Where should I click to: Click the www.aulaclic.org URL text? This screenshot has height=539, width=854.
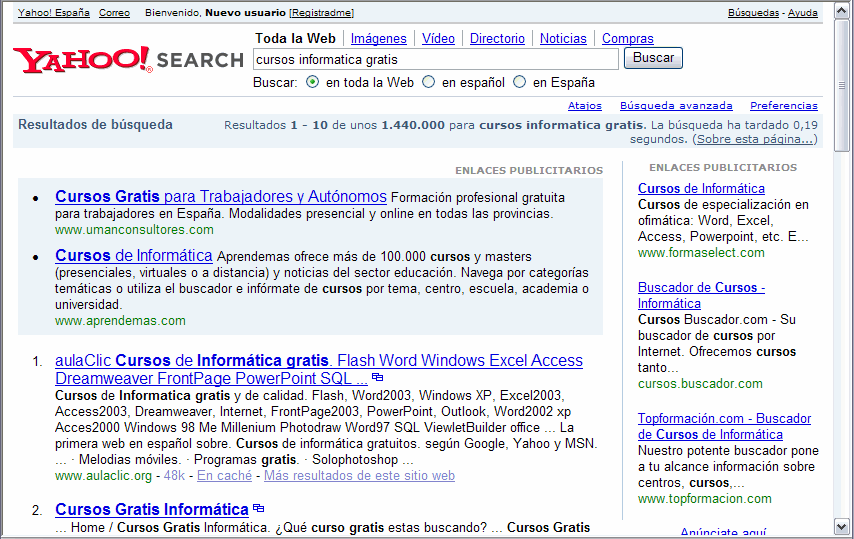pos(103,475)
